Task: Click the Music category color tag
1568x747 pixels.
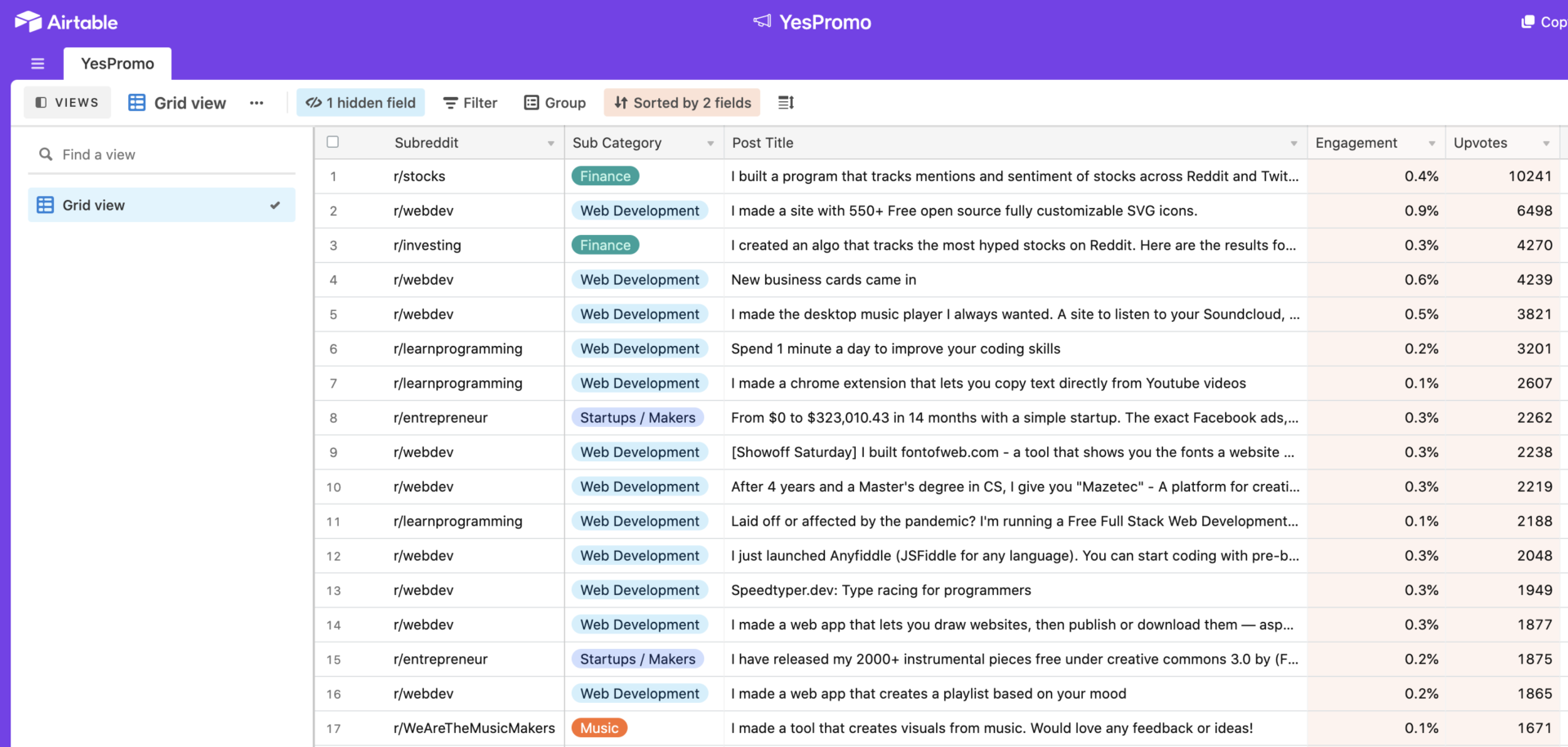Action: click(x=599, y=727)
